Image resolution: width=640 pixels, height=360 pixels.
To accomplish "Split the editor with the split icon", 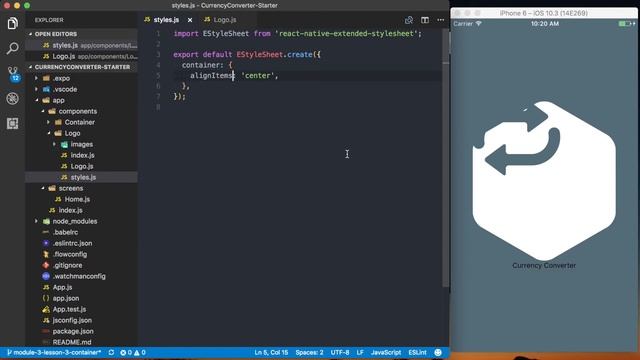I will click(425, 20).
